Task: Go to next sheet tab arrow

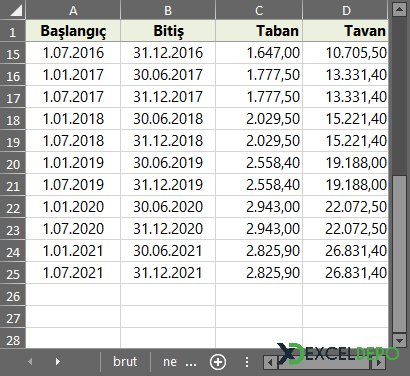Action: [58, 362]
